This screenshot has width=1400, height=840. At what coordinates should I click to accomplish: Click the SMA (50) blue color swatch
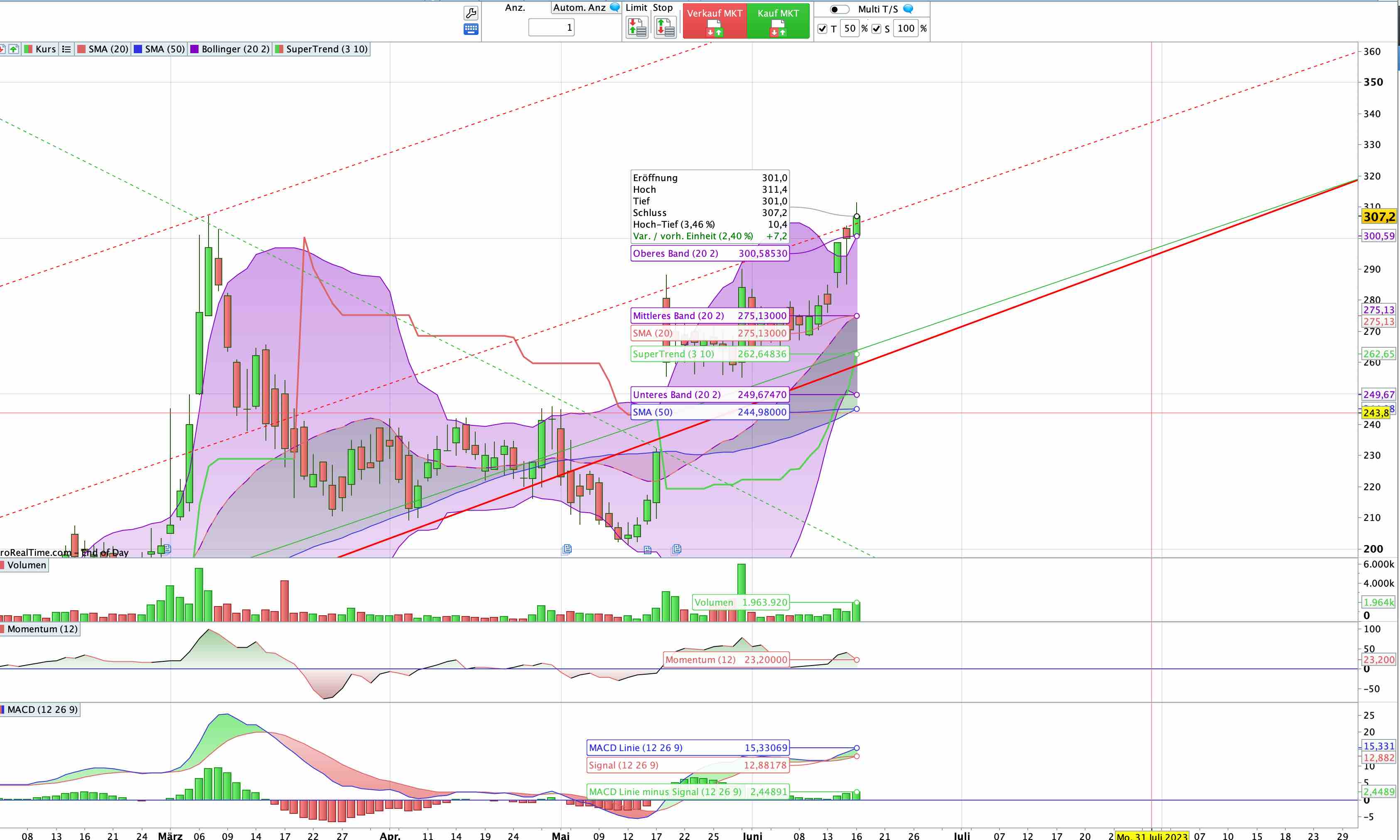[138, 49]
